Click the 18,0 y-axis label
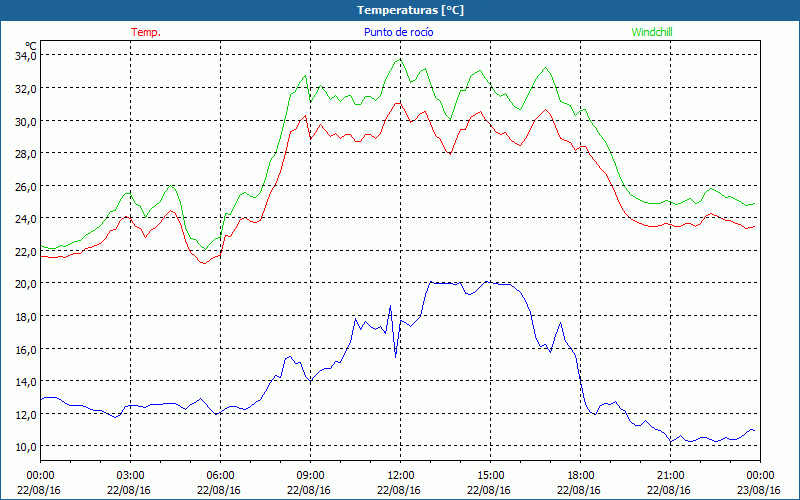This screenshot has height=500, width=800. click(x=26, y=316)
